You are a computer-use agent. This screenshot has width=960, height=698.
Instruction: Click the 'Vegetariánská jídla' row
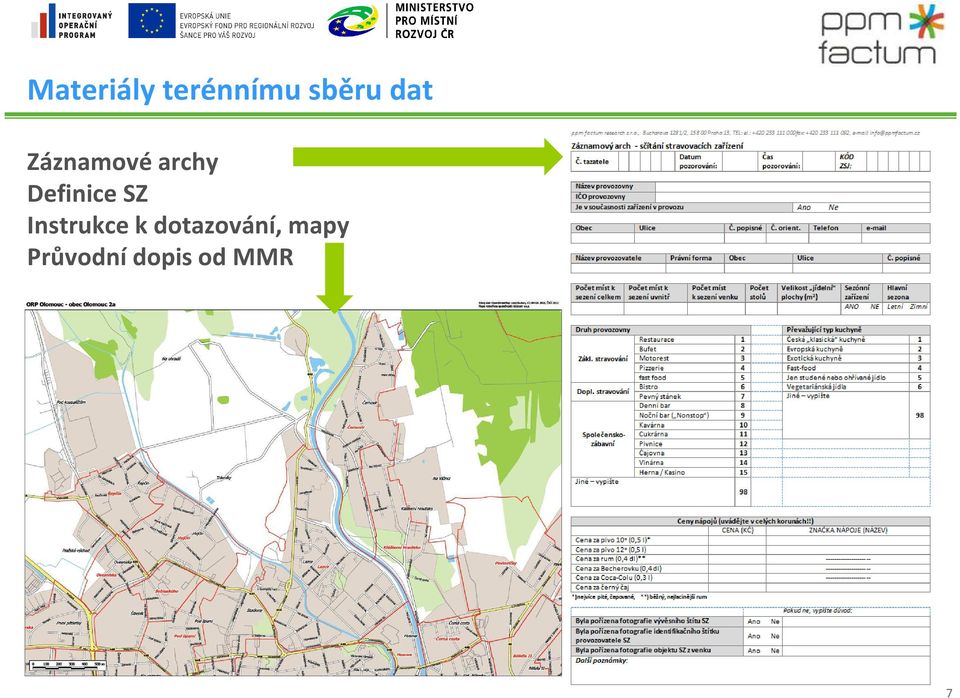[857, 386]
